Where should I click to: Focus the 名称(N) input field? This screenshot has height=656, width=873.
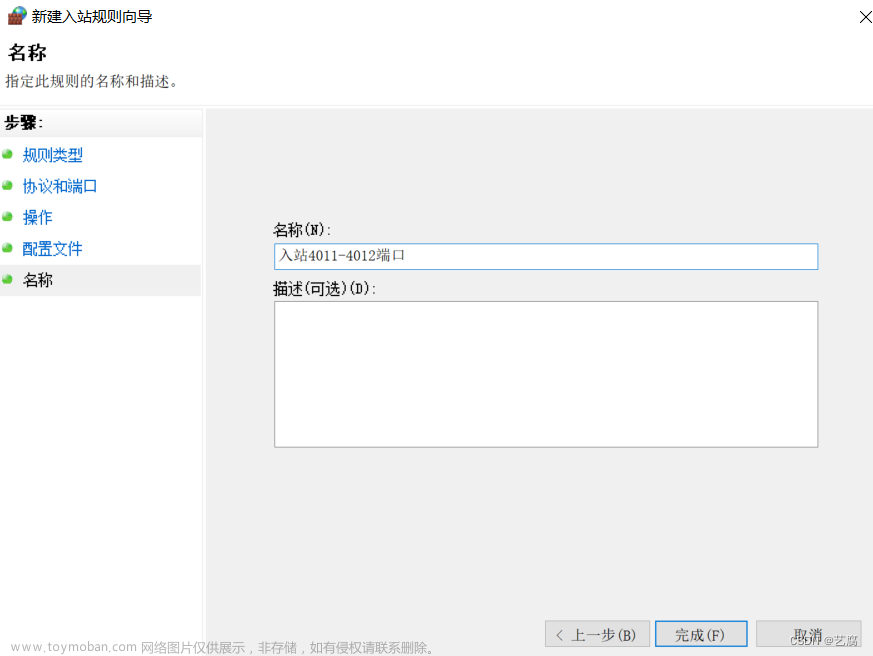pyautogui.click(x=546, y=256)
